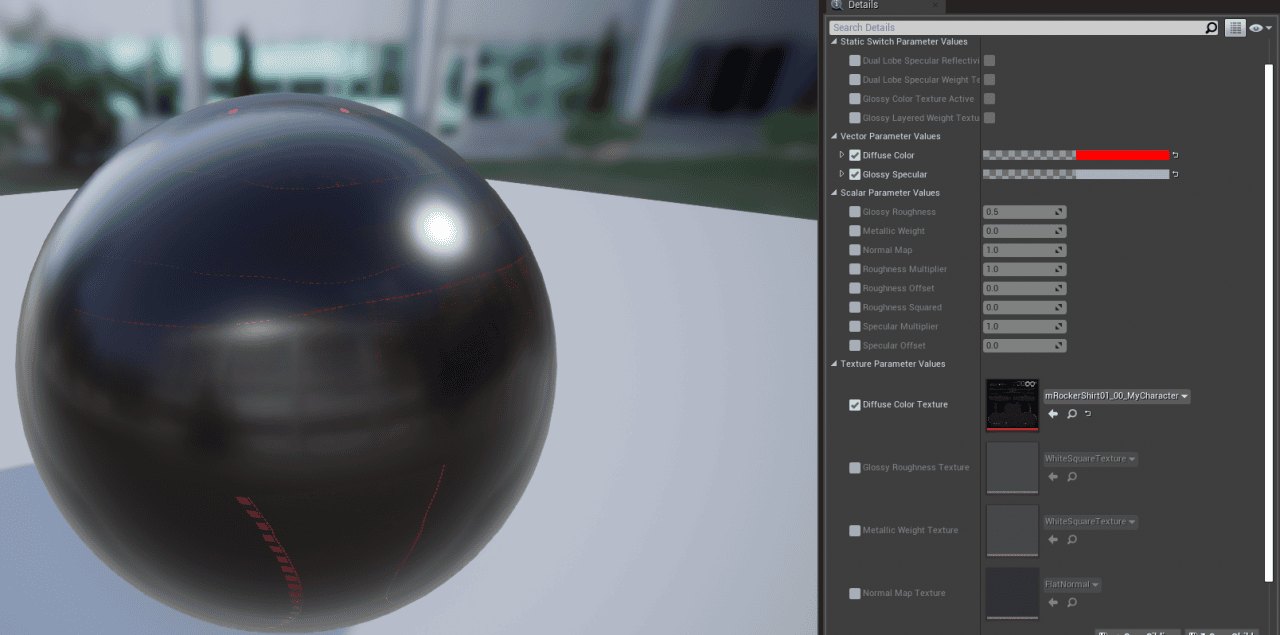
Task: Click the Diffuse Color Texture thumbnail
Action: 1012,404
